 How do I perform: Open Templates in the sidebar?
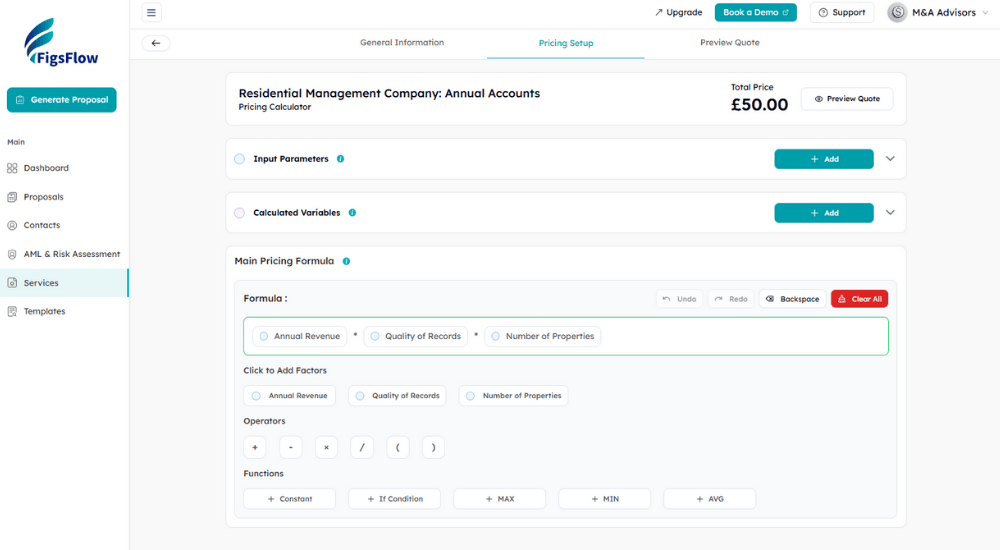pos(64,311)
